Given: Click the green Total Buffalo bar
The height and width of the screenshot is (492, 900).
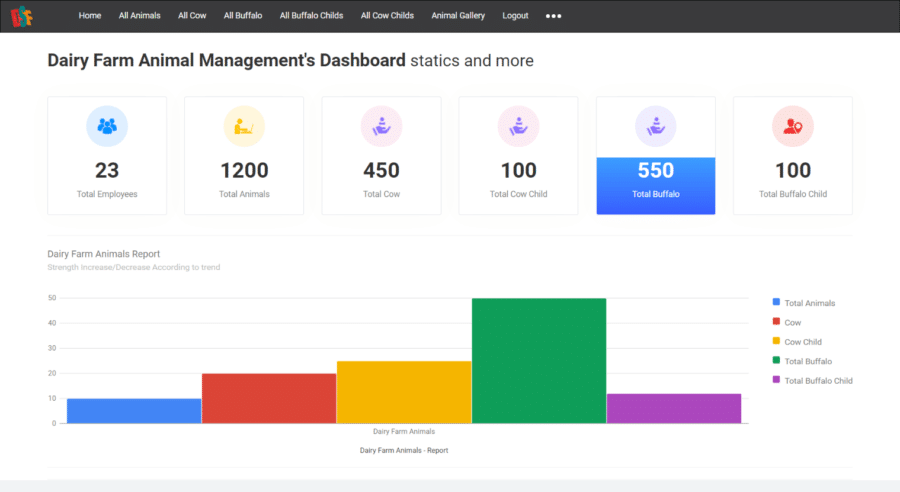Looking at the screenshot, I should [x=539, y=360].
